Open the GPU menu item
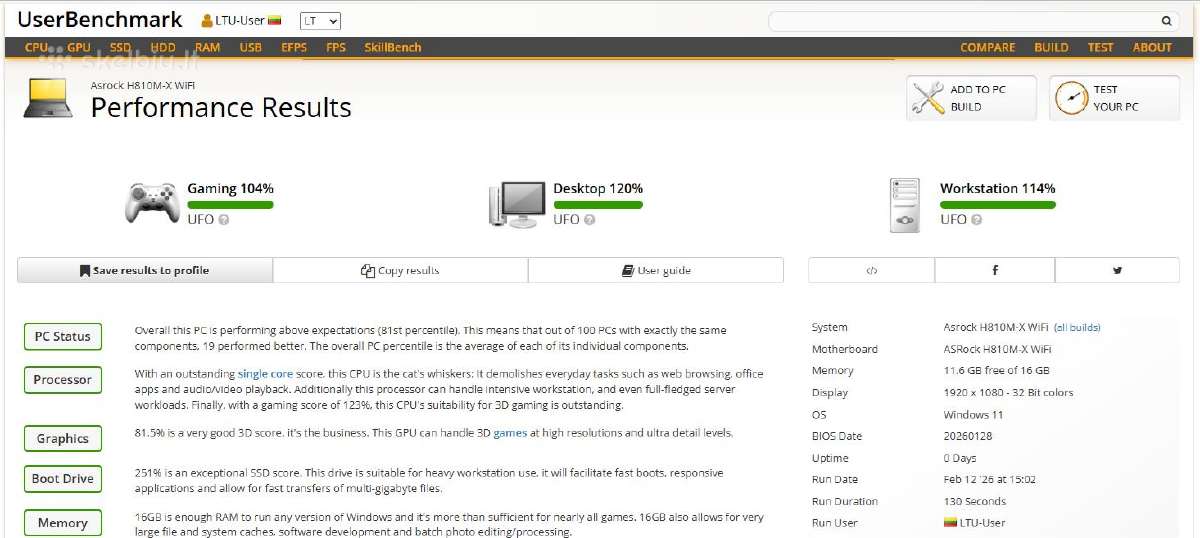The image size is (1200, 538). point(79,47)
